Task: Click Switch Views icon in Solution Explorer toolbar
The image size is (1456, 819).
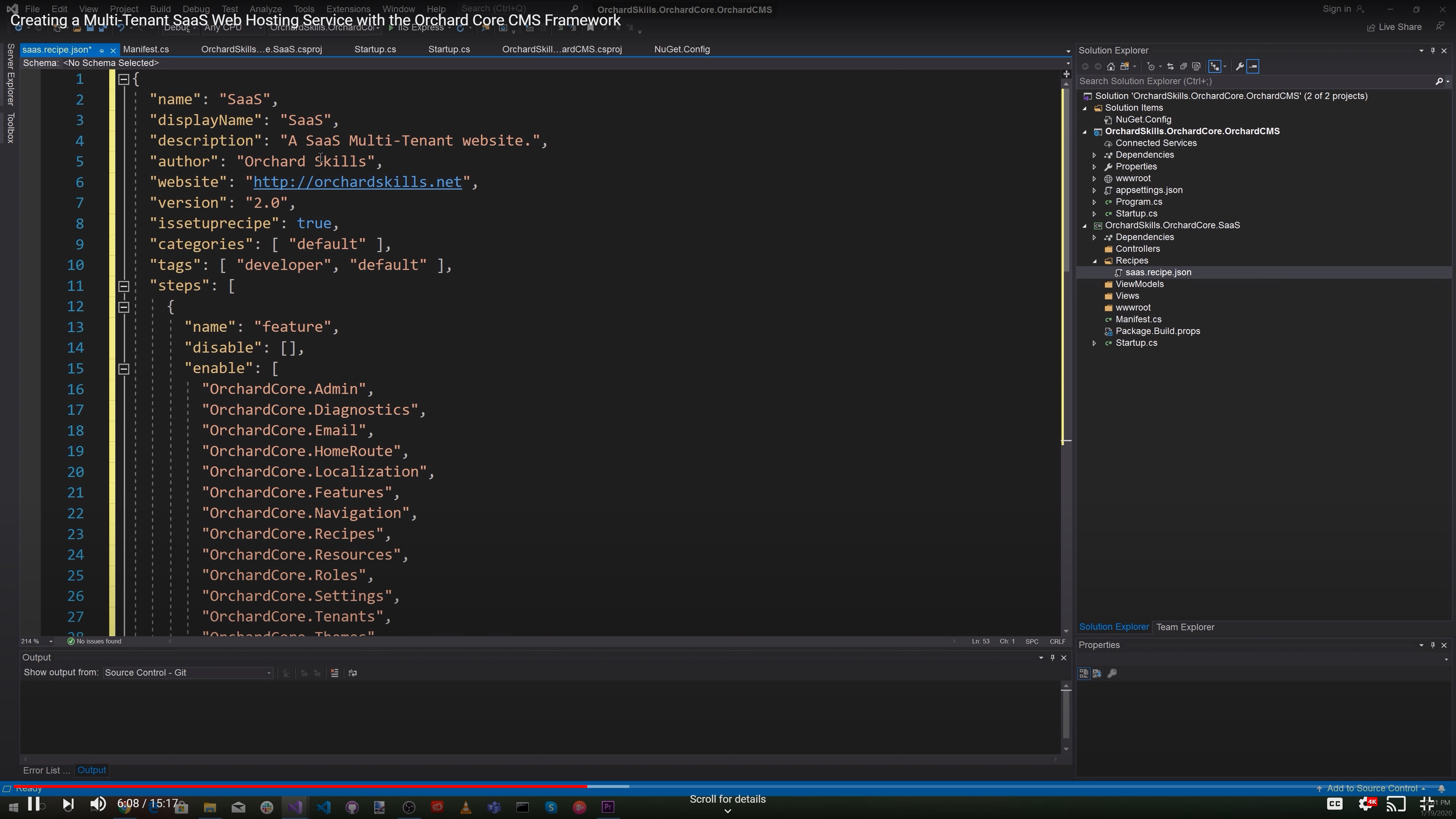Action: (1125, 66)
